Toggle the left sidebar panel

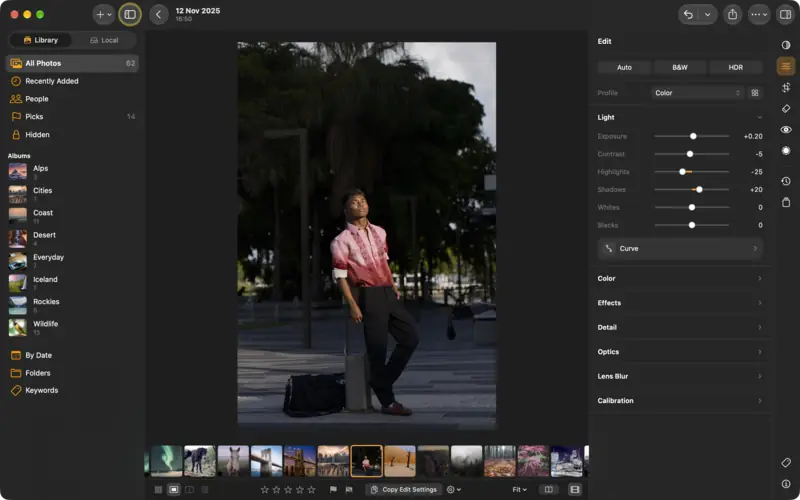click(130, 14)
